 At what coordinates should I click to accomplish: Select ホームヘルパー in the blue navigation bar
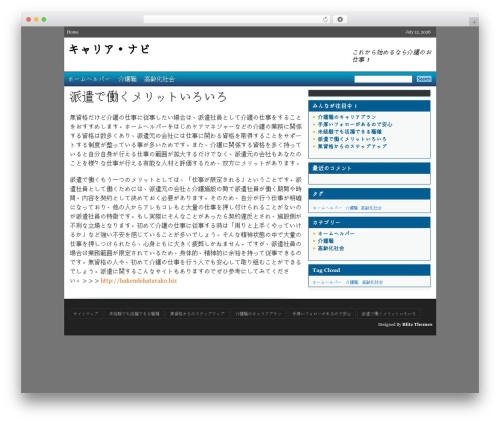point(89,79)
